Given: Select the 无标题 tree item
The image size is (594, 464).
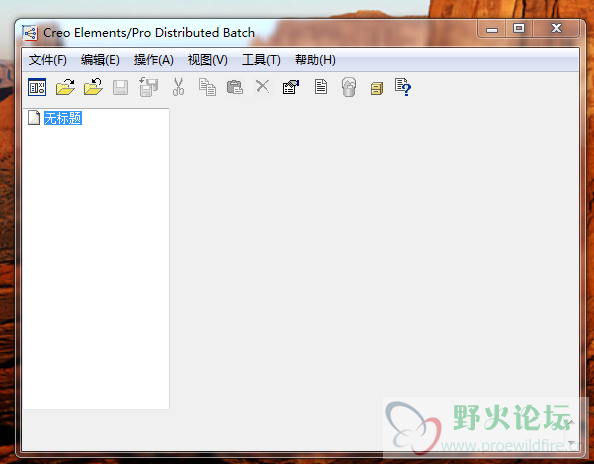Looking at the screenshot, I should [63, 118].
